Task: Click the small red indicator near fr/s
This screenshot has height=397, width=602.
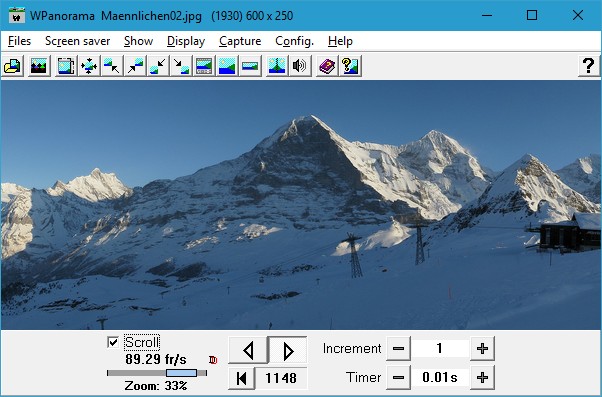Action: (213, 360)
